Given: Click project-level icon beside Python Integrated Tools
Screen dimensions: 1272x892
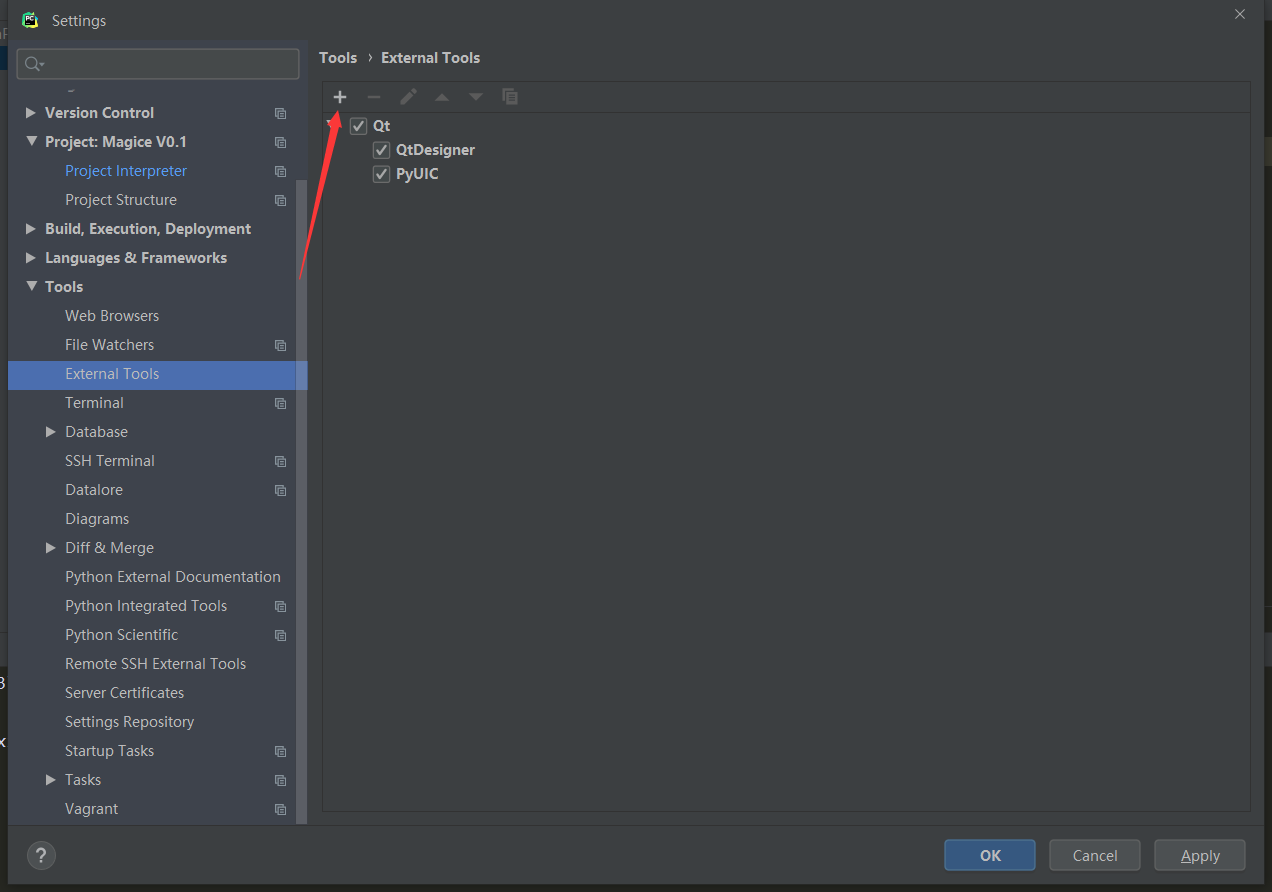Looking at the screenshot, I should pos(280,606).
